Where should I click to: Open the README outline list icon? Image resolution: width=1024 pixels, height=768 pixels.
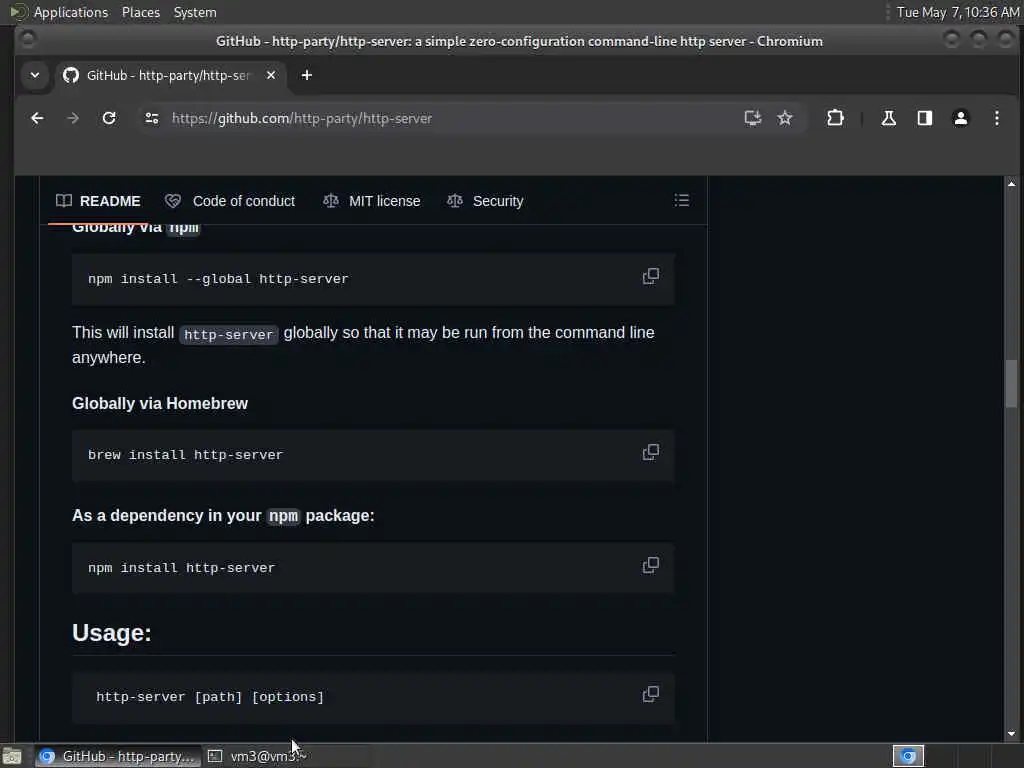[682, 200]
